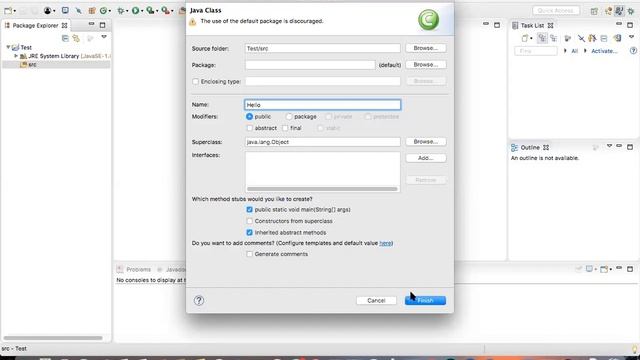Click the green Run toolbar icon
Image resolution: width=640 pixels, height=360 pixels.
(135, 11)
